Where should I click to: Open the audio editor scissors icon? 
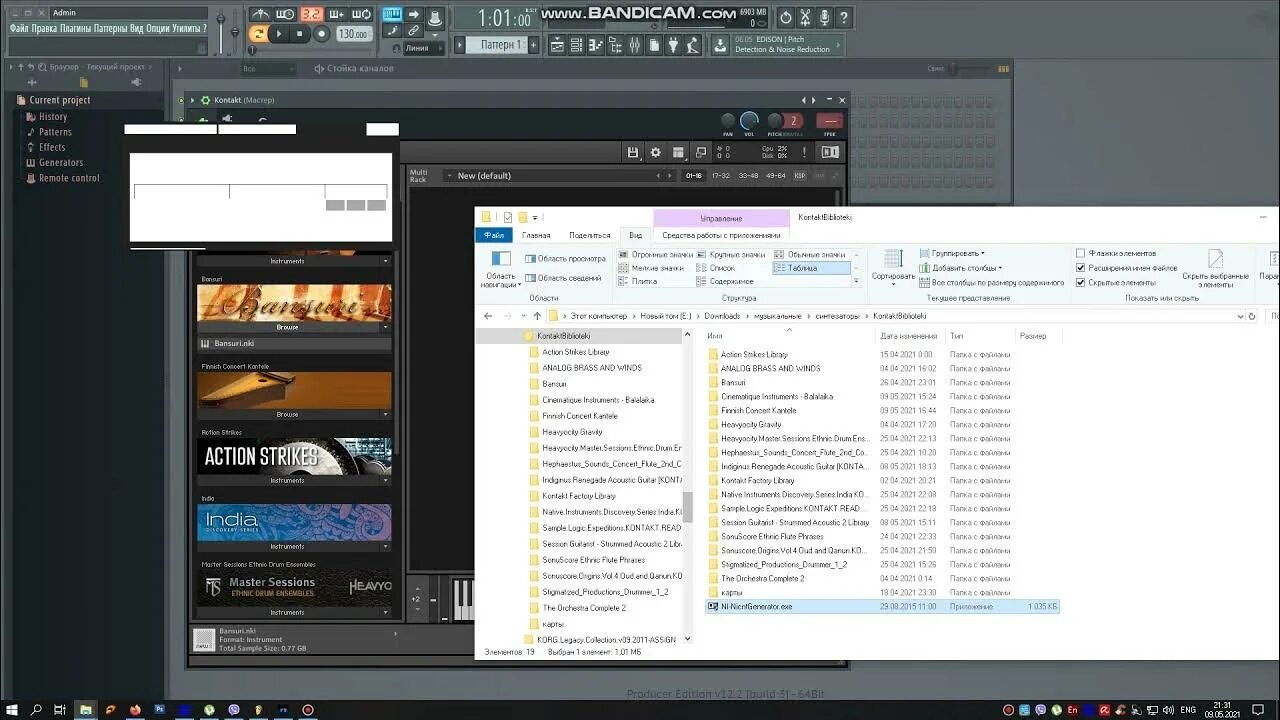point(805,18)
